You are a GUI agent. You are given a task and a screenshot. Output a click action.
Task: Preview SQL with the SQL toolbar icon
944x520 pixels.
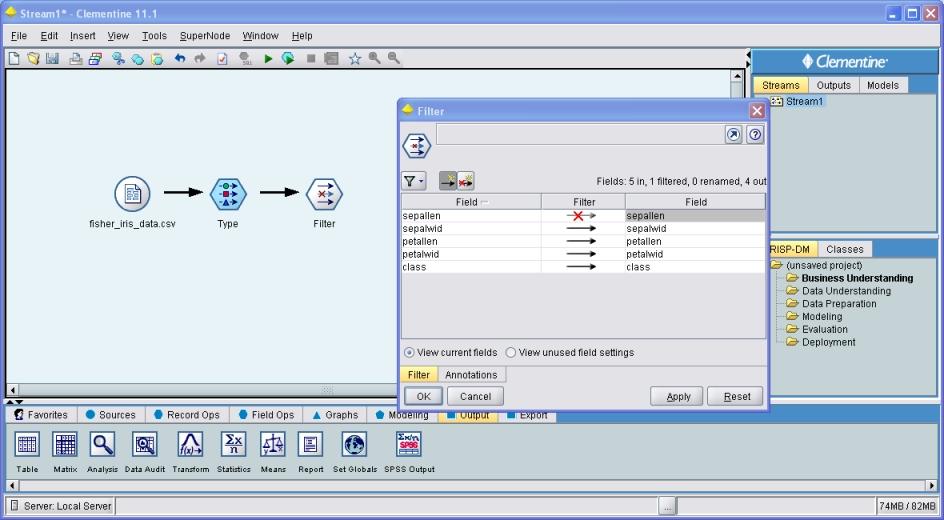245,58
